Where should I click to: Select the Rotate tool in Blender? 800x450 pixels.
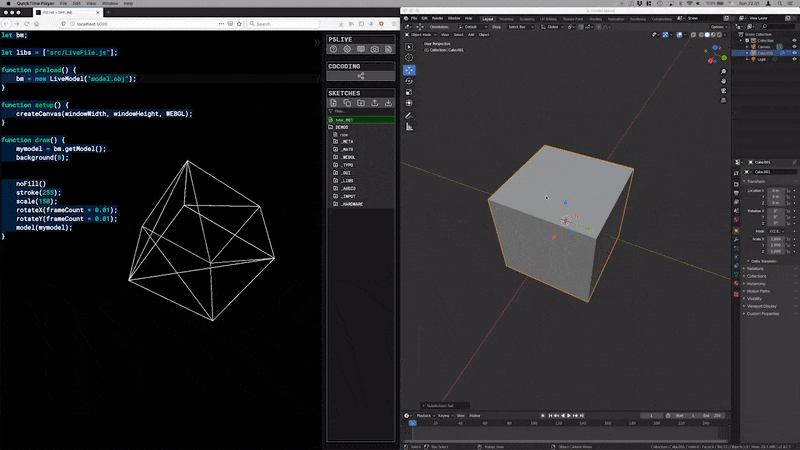point(409,81)
